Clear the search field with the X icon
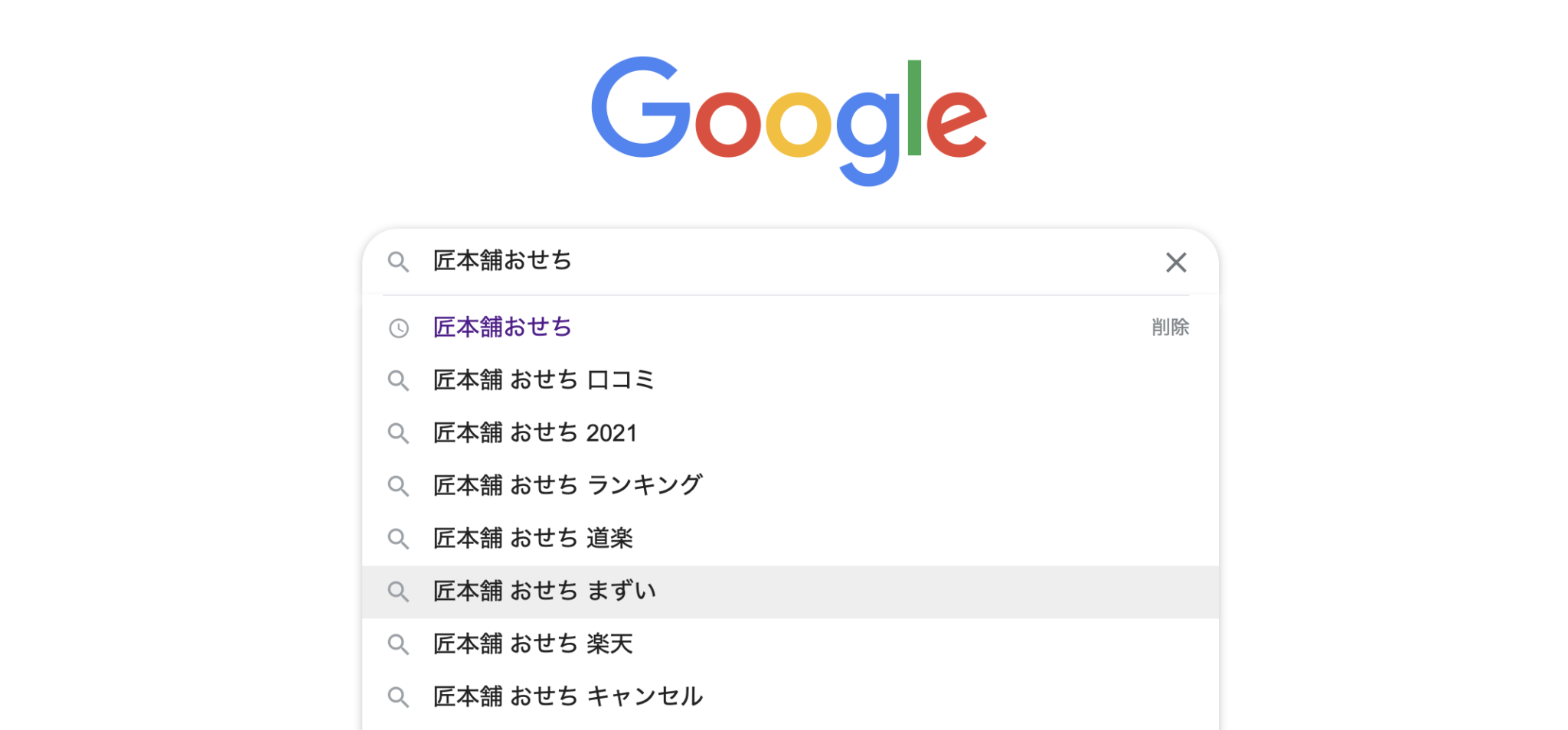Viewport: 1568px width, 730px height. coord(1176,262)
